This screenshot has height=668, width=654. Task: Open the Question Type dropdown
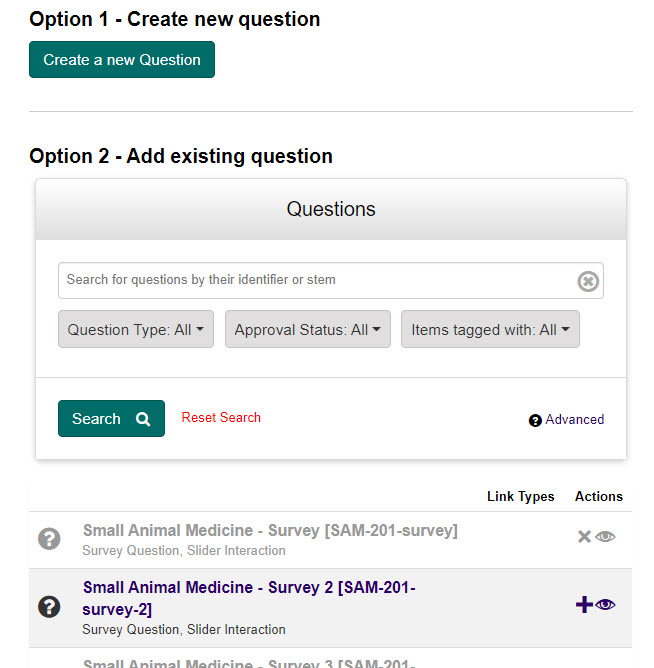135,330
